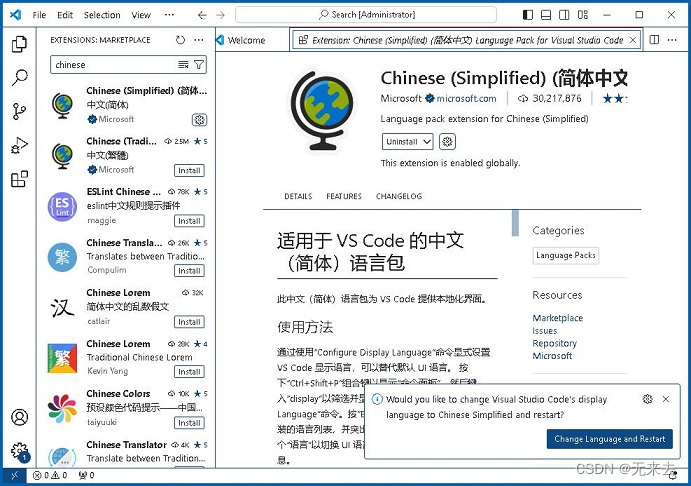Switch to the CHANGELOG tab
Viewport: 691px width, 486px height.
(399, 196)
